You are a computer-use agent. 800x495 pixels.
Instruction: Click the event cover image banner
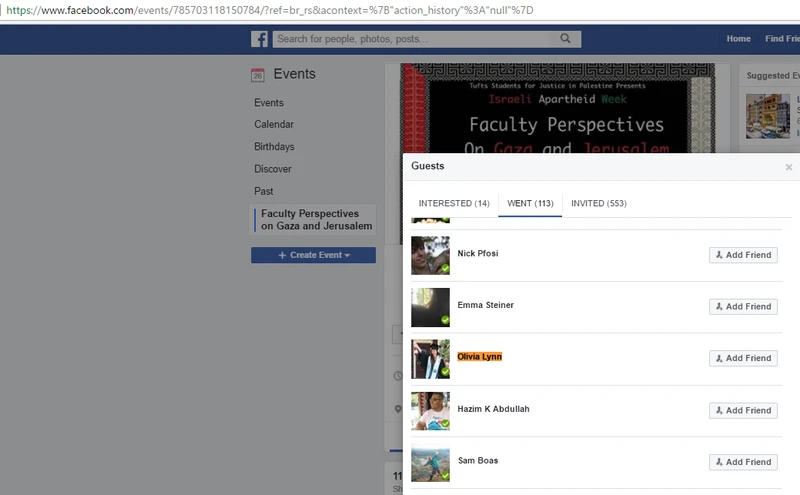coord(557,108)
